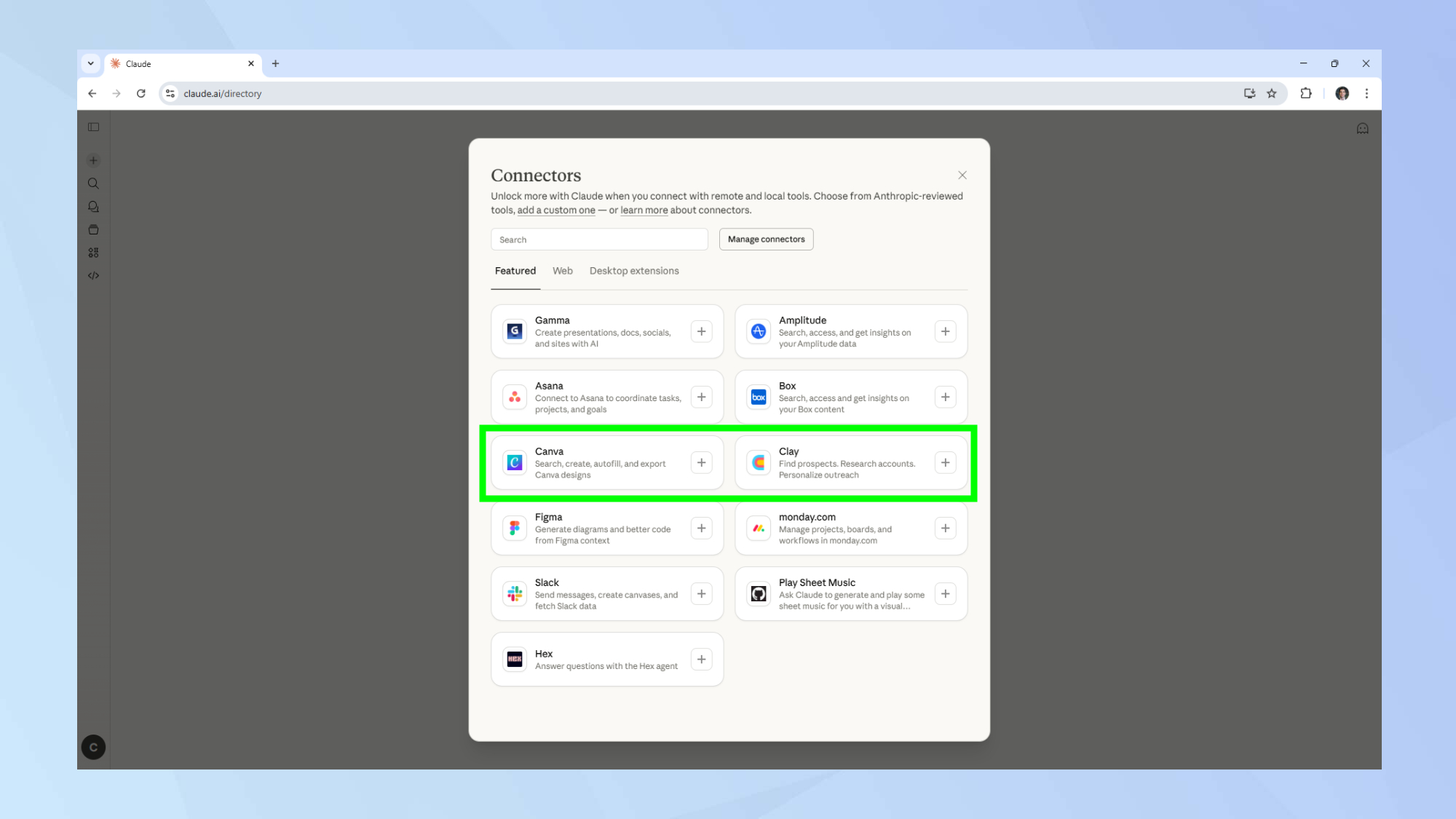The height and width of the screenshot is (819, 1456).
Task: Click the Manage connectors button
Action: tap(766, 239)
